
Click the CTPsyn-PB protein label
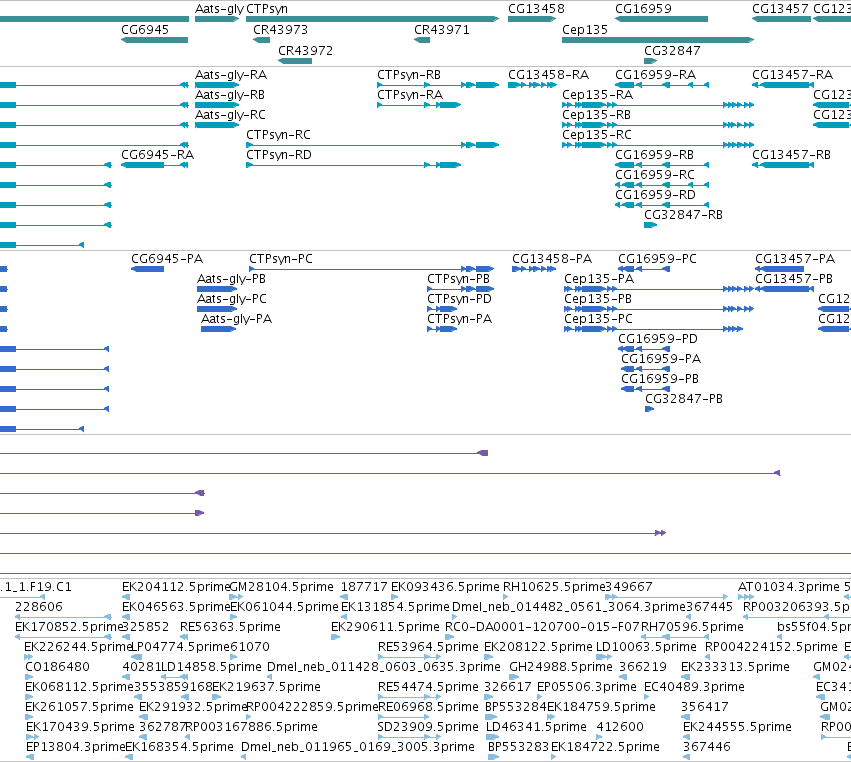[458, 278]
